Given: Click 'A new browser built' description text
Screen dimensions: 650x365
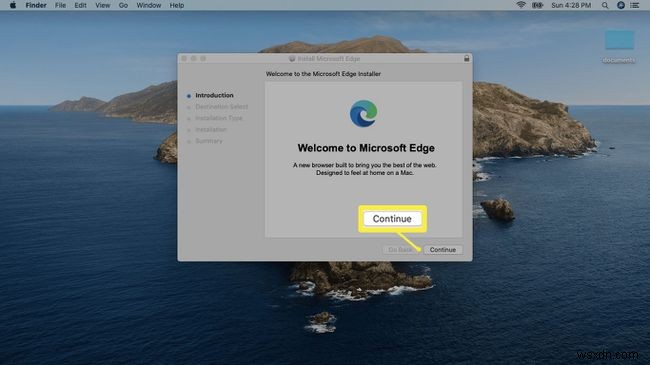Looking at the screenshot, I should click(x=364, y=169).
